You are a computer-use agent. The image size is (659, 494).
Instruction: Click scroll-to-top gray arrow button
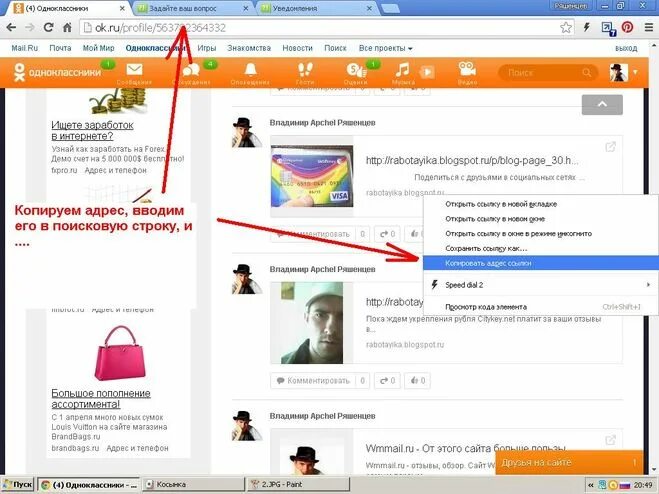(602, 105)
